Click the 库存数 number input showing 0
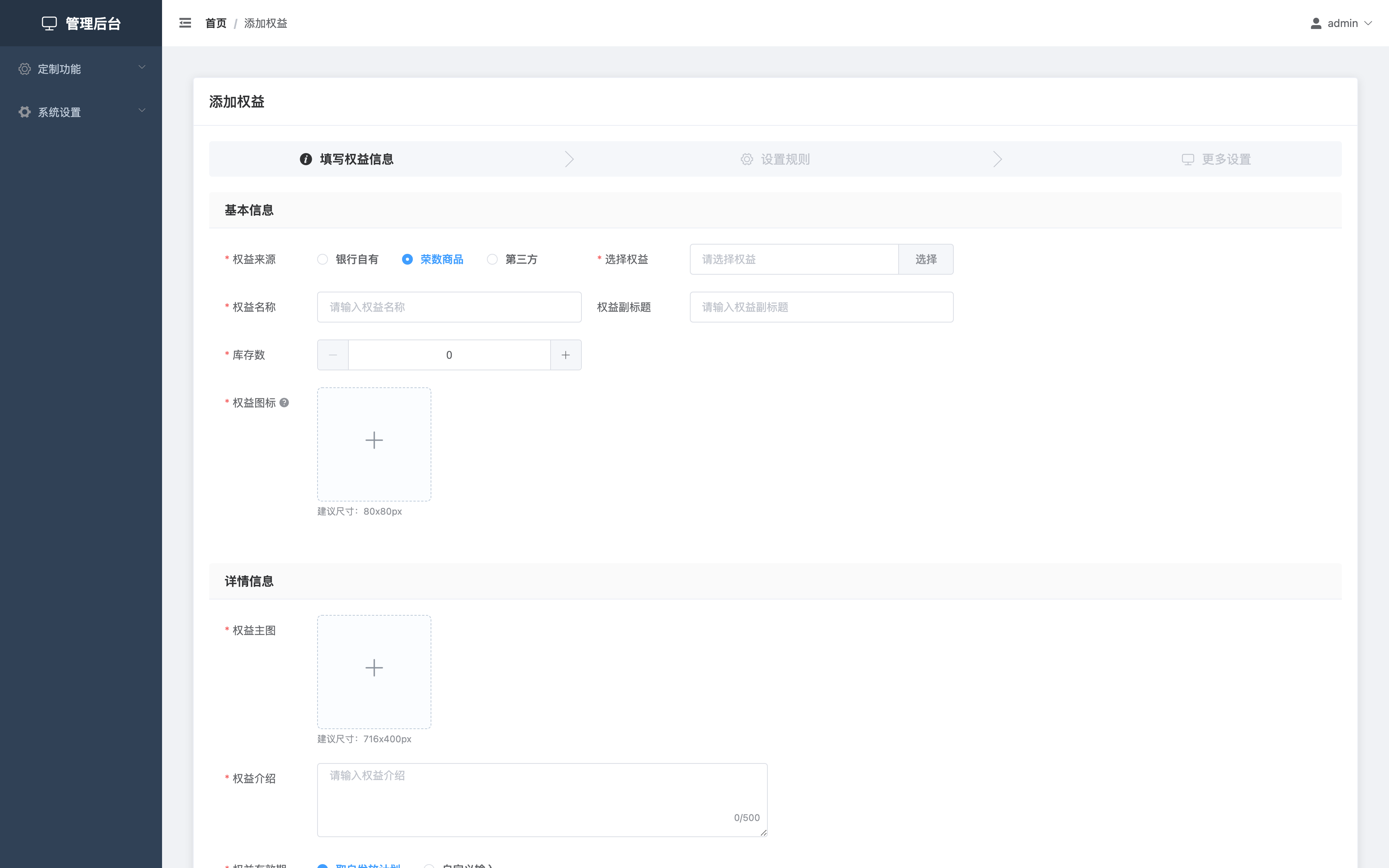Image resolution: width=1389 pixels, height=868 pixels. click(x=449, y=355)
